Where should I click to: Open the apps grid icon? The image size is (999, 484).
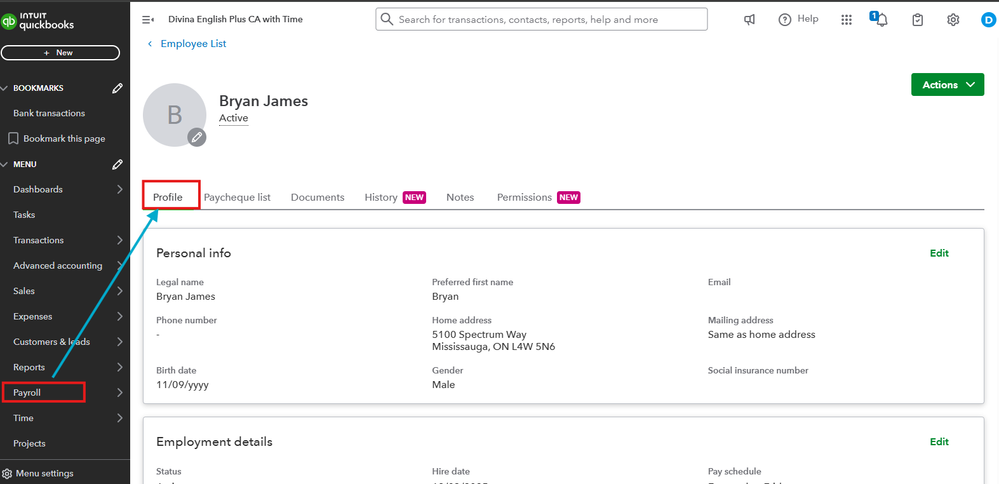[x=847, y=19]
